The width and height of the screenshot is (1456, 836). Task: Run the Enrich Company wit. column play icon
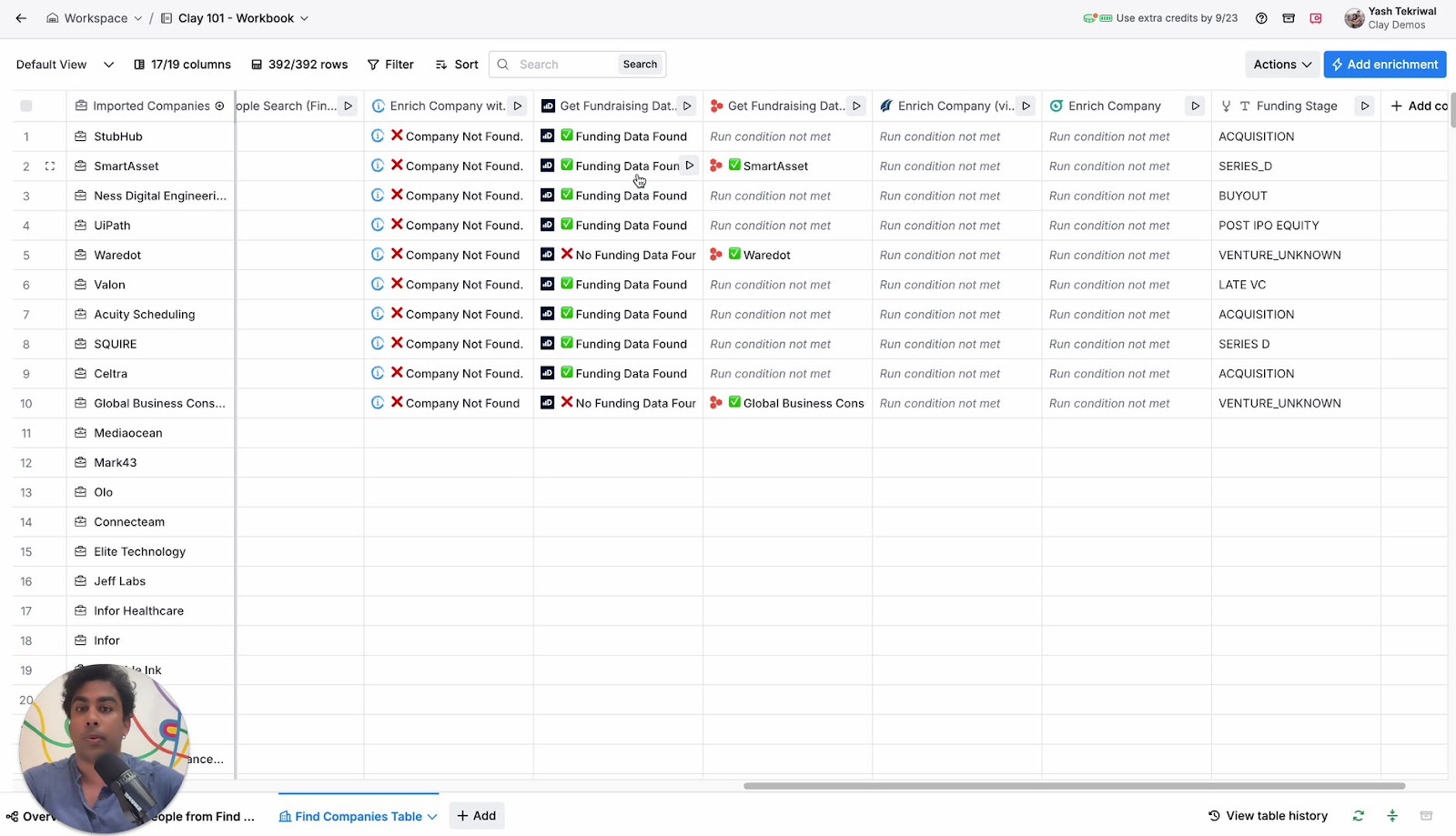[x=518, y=106]
